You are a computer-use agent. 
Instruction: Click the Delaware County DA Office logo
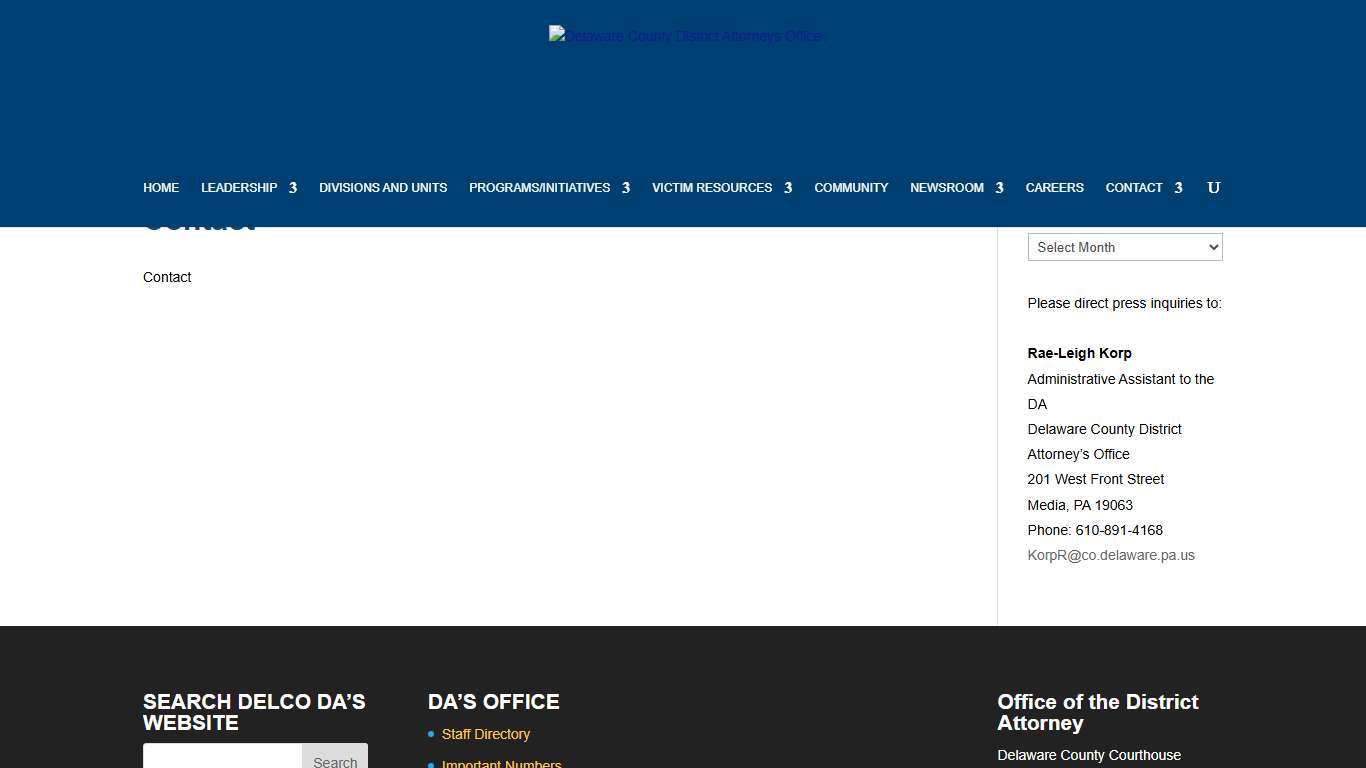pyautogui.click(x=685, y=36)
